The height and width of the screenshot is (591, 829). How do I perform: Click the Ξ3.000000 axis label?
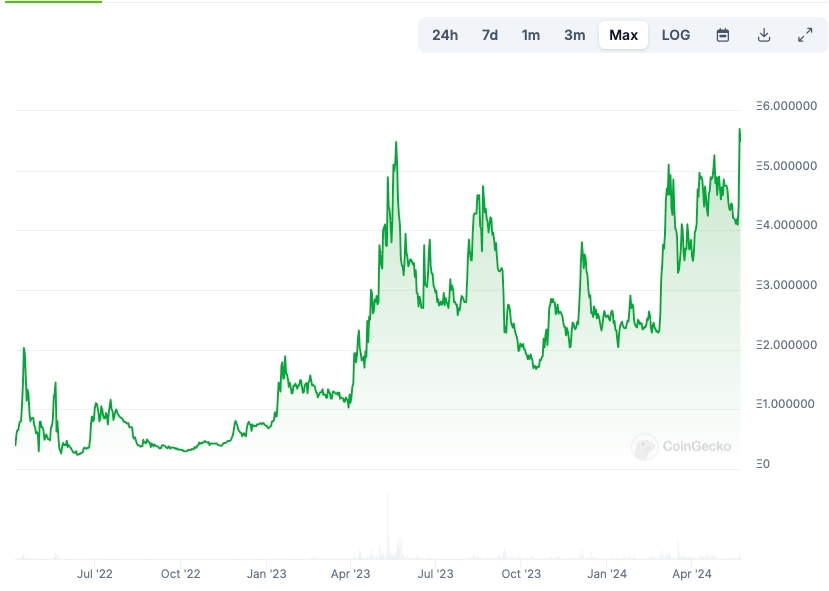point(786,285)
